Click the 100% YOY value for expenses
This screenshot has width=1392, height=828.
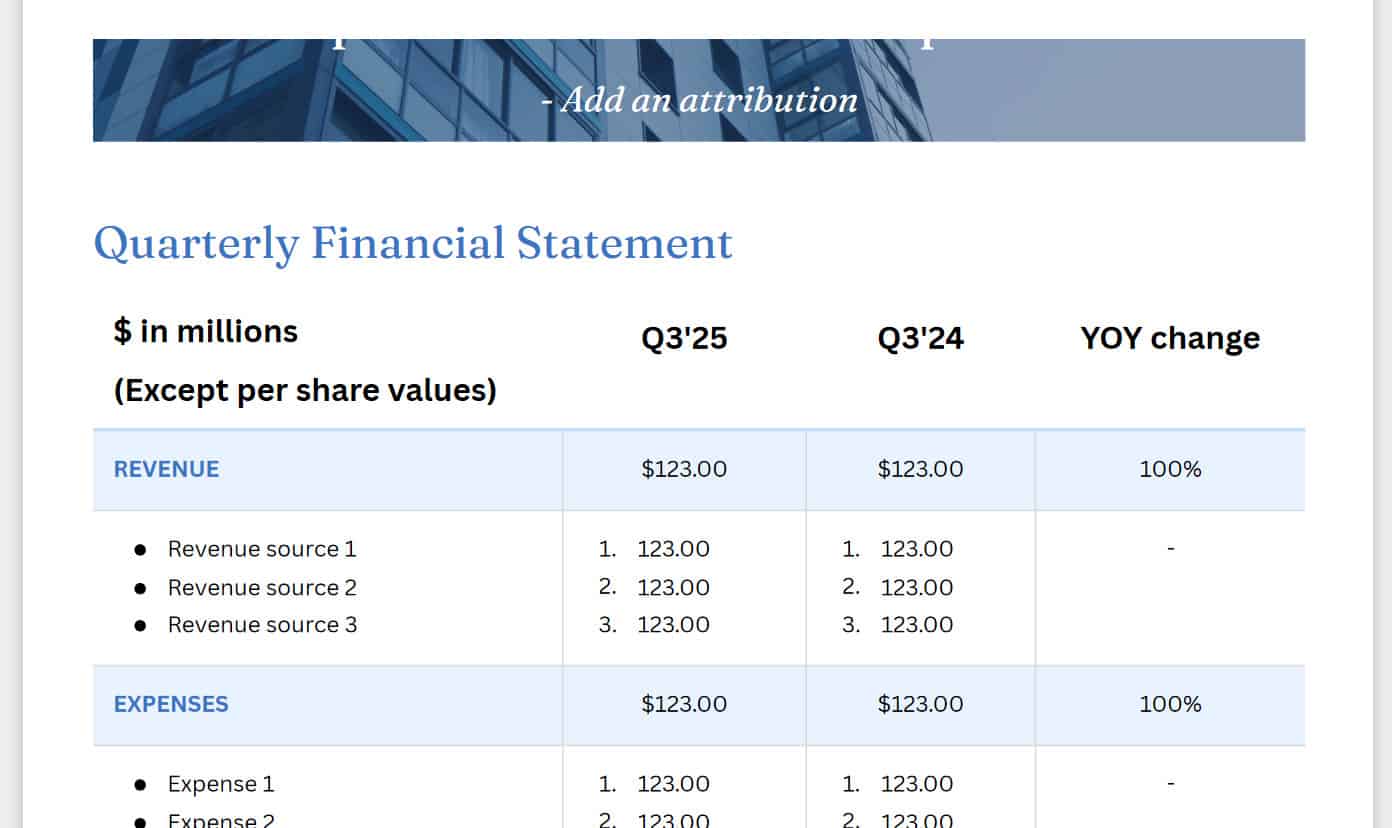point(1170,704)
